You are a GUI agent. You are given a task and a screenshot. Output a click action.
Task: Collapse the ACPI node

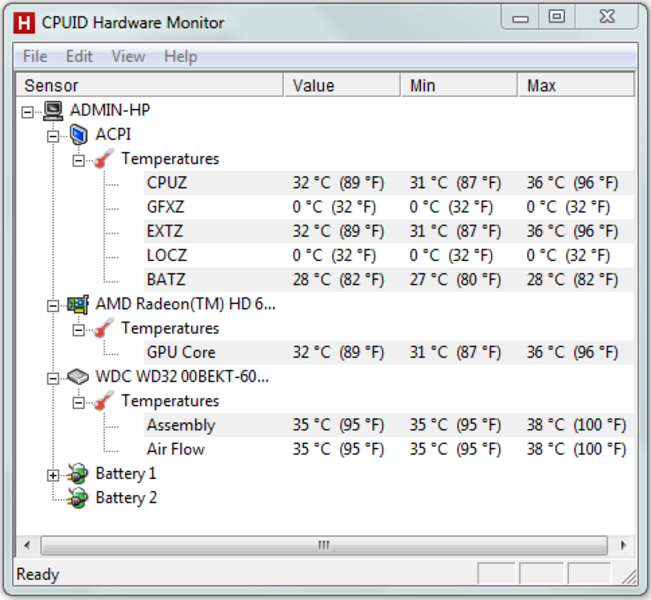53,136
